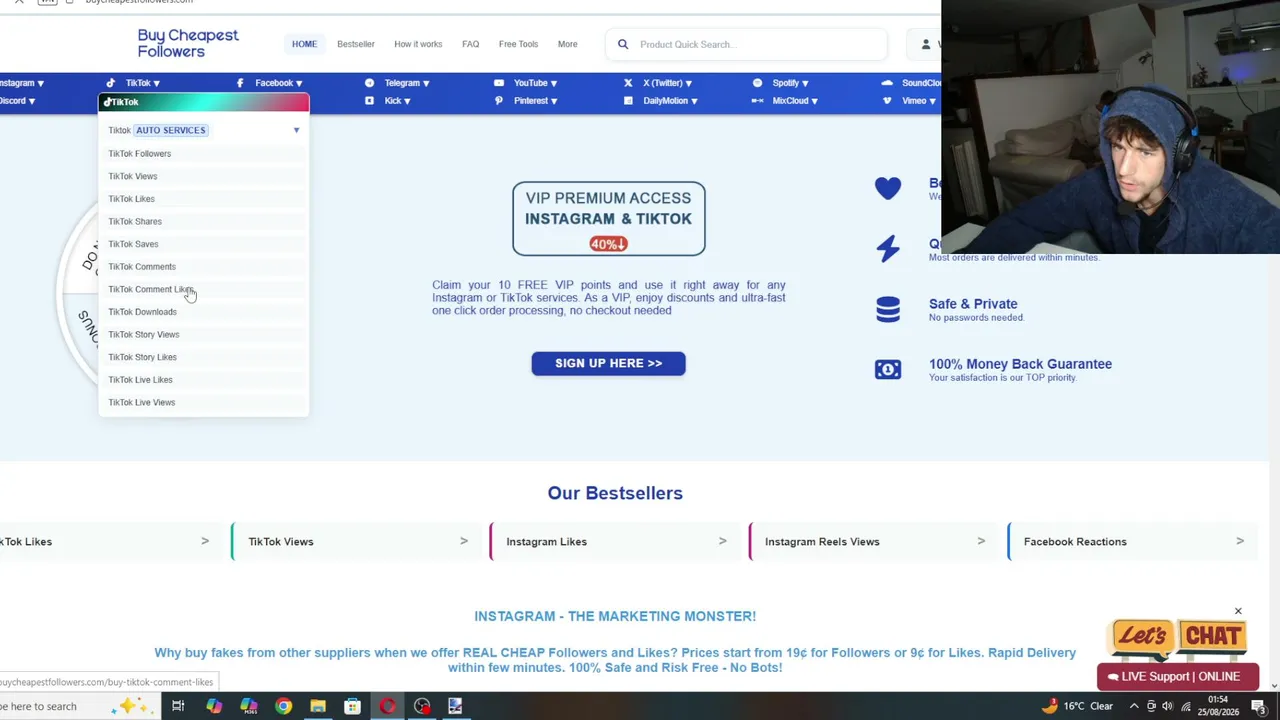1280x720 pixels.
Task: Select TikTok Comments from the dropdown
Action: tap(204, 267)
